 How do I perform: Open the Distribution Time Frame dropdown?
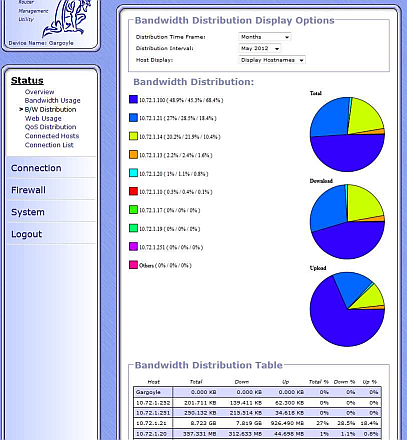(265, 37)
